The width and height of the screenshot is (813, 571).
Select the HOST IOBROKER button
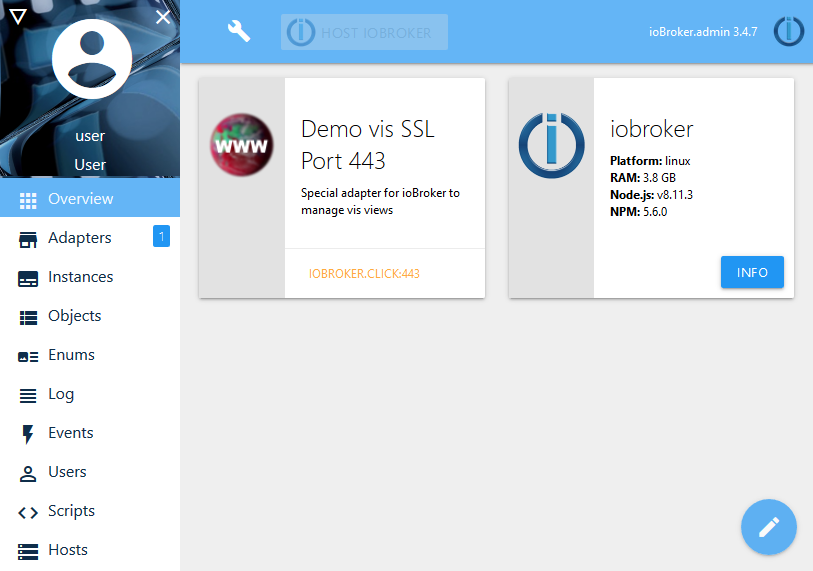[x=365, y=32]
